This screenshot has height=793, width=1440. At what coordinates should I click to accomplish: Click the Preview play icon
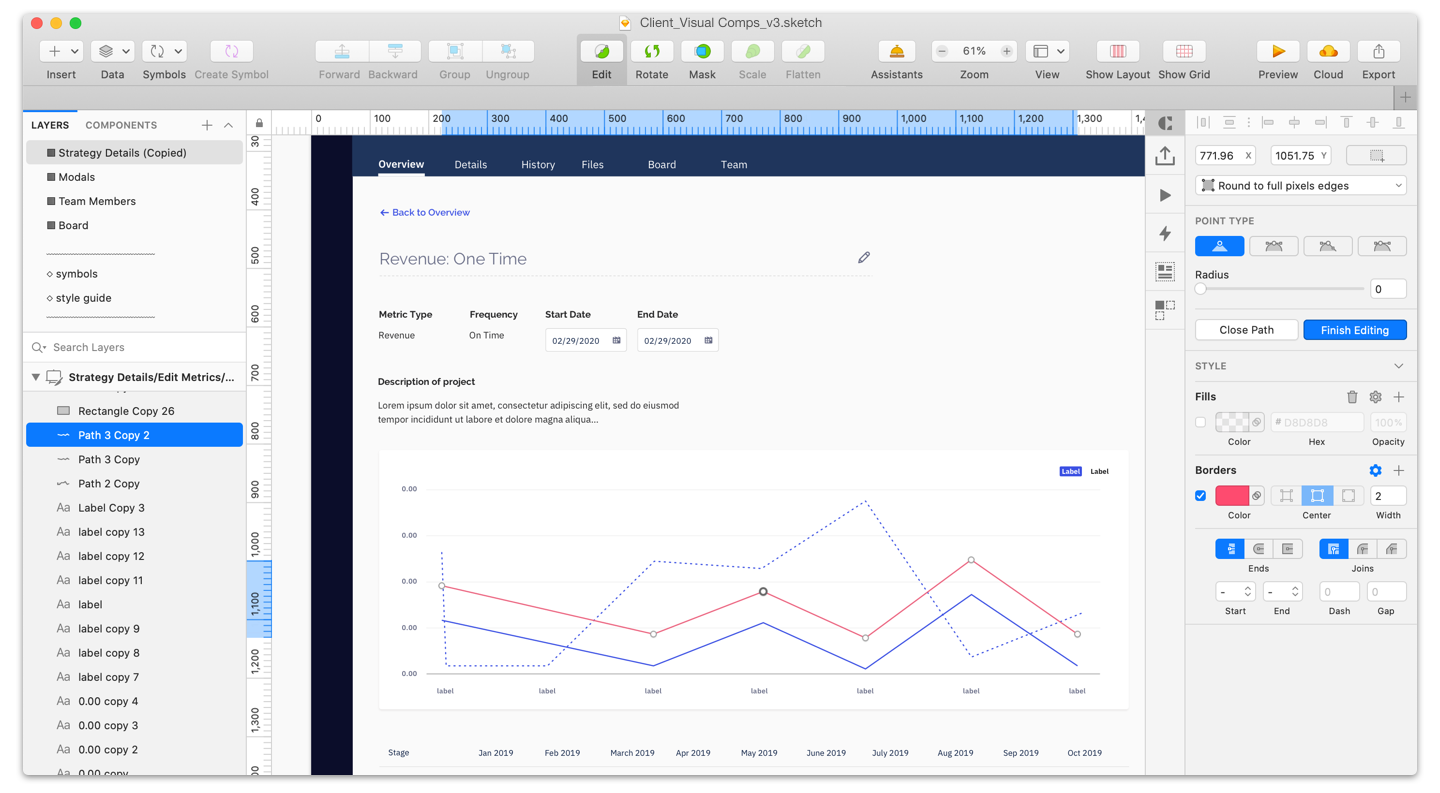click(1278, 51)
